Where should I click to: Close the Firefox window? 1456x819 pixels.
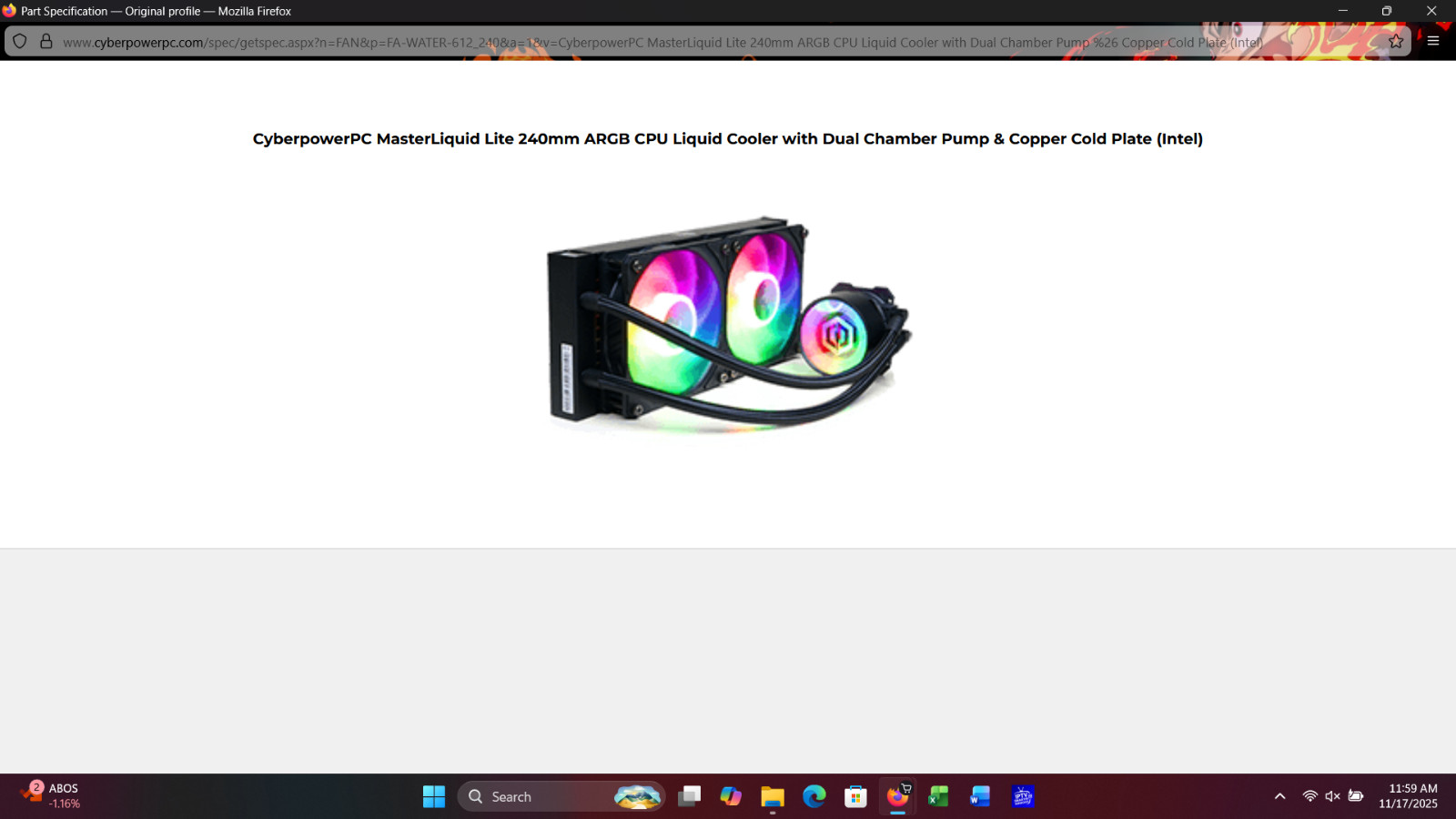point(1431,11)
